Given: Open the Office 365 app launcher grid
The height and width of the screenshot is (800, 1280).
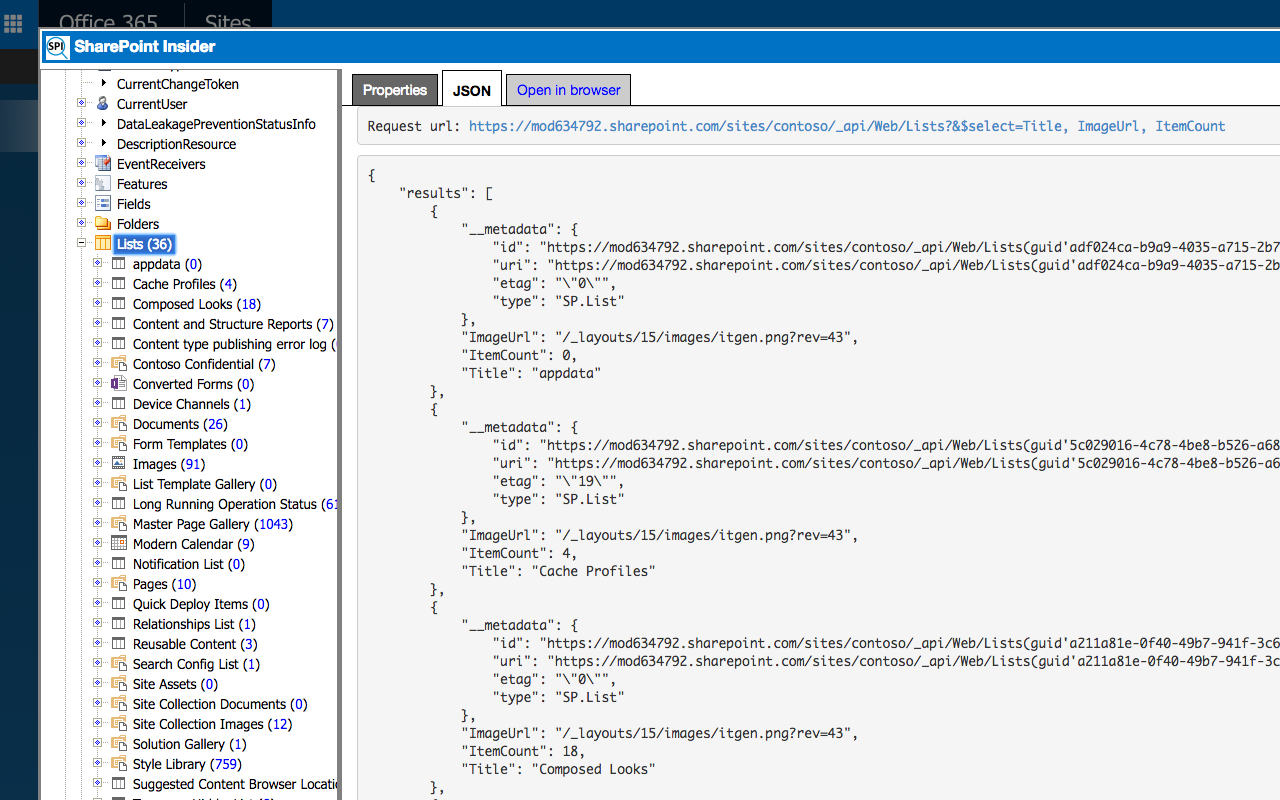Looking at the screenshot, I should pos(13,23).
